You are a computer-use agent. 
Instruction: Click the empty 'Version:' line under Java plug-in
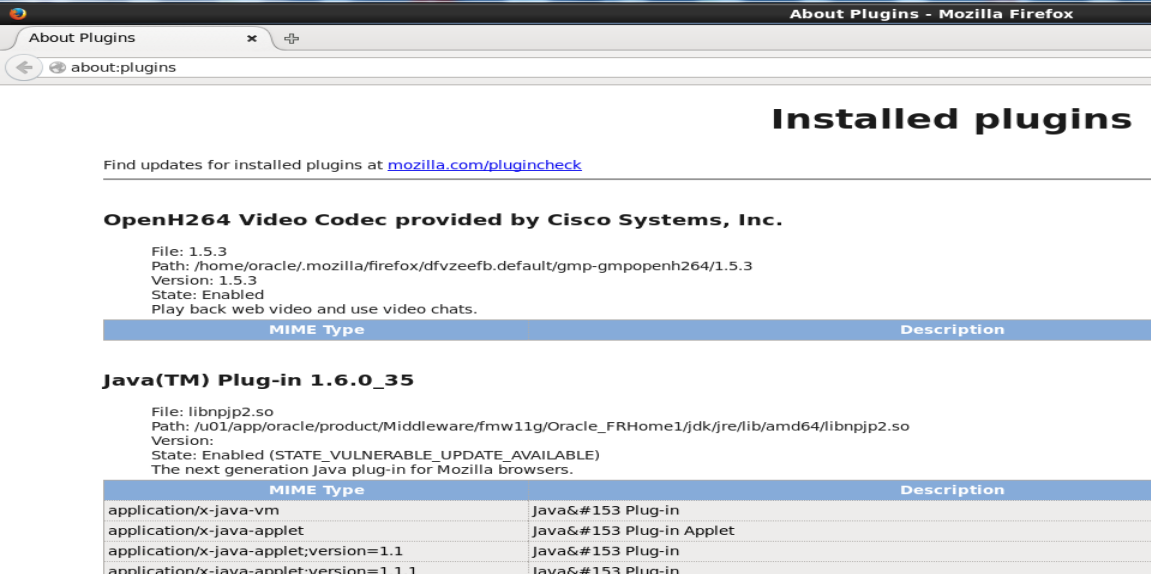182,441
